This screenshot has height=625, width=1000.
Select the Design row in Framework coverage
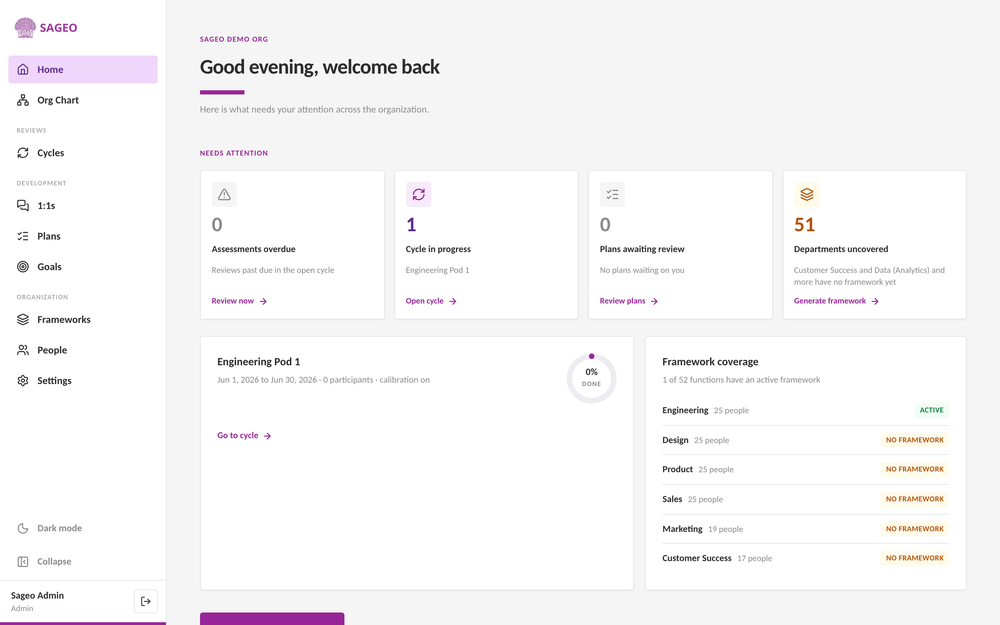point(805,440)
